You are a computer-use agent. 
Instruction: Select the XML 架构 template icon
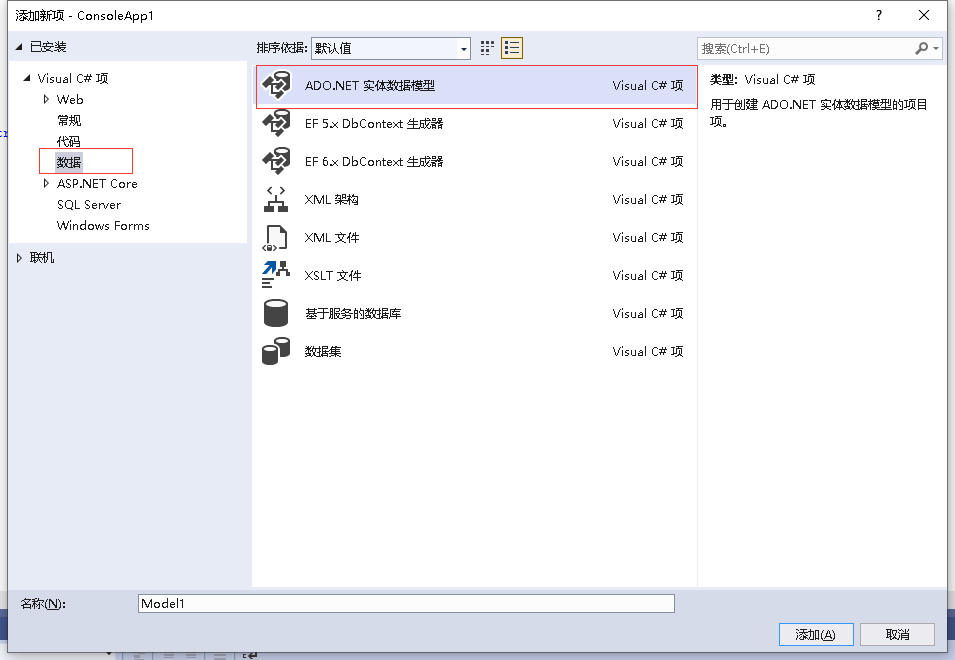(x=276, y=199)
